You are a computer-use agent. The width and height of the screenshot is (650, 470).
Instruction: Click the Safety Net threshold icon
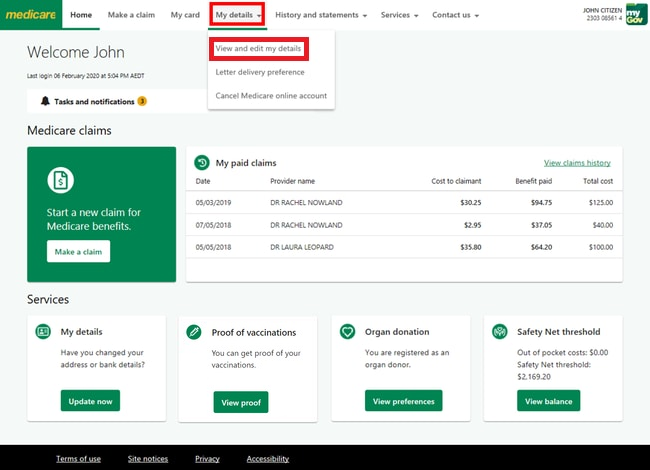click(x=499, y=332)
